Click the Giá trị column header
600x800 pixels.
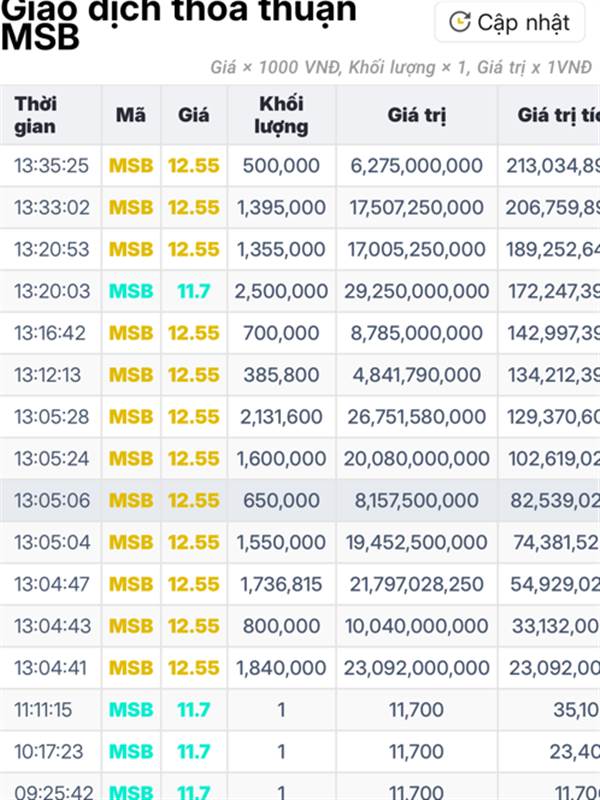(416, 115)
